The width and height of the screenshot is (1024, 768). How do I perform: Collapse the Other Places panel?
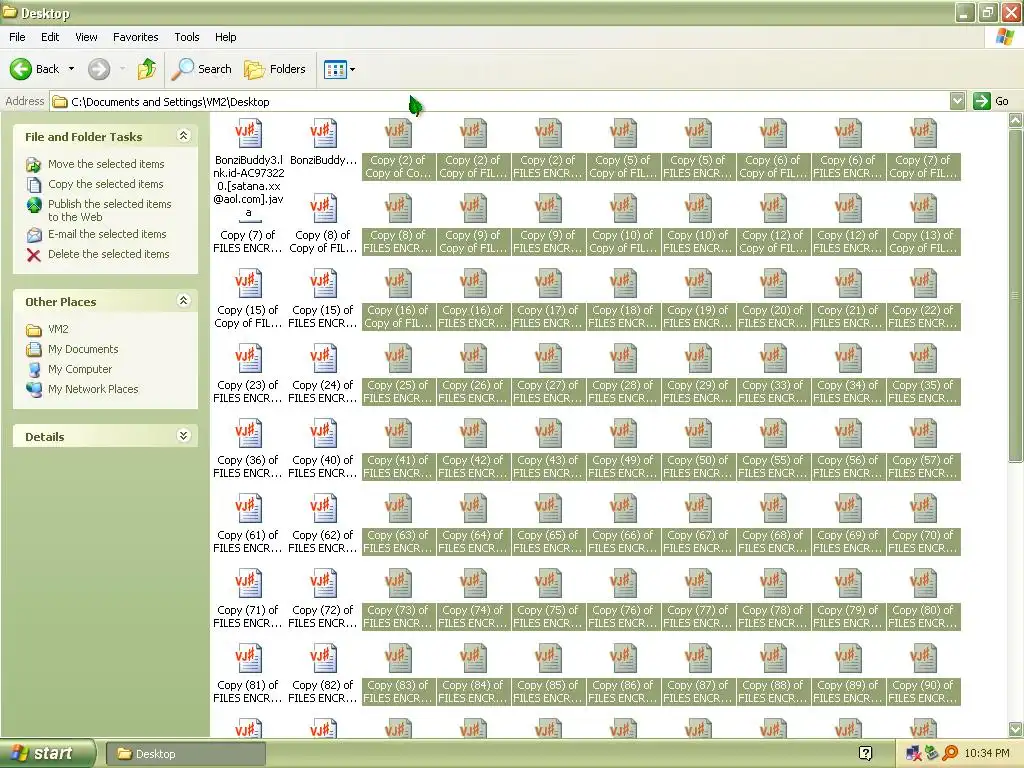(x=184, y=300)
